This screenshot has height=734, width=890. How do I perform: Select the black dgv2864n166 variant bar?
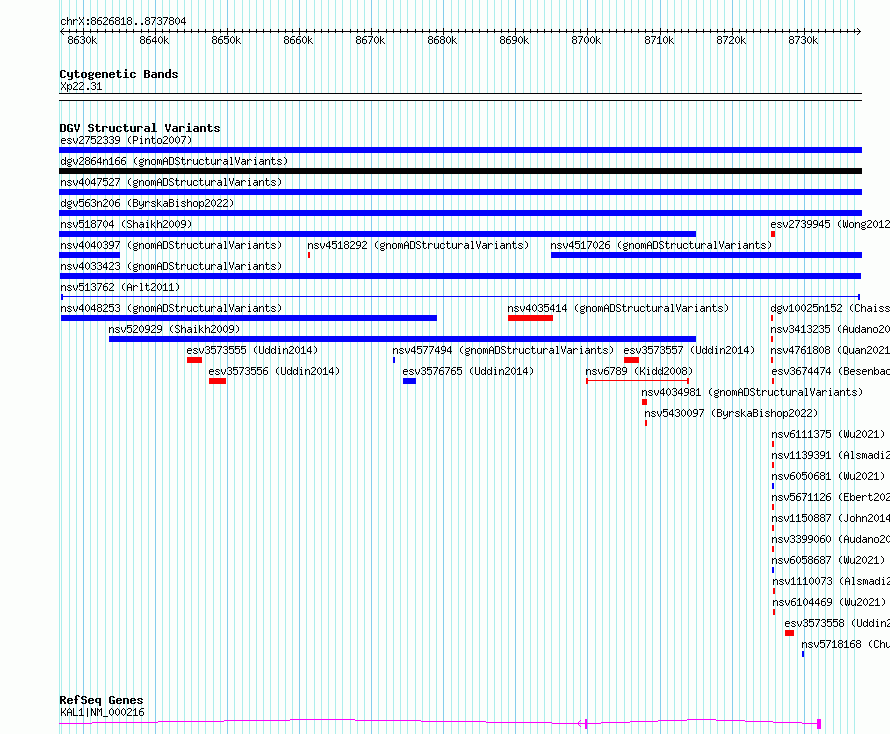460,171
